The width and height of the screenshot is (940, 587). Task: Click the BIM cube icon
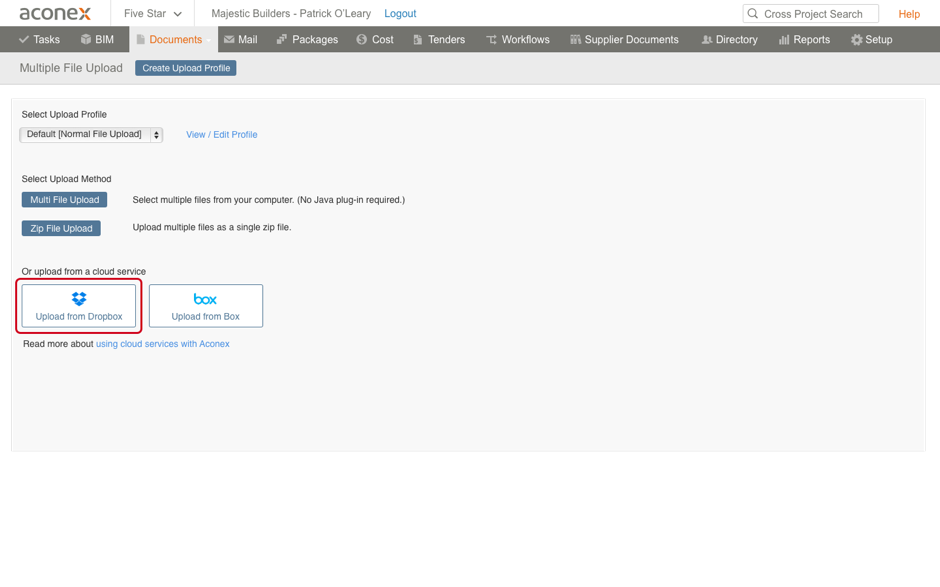pos(86,40)
